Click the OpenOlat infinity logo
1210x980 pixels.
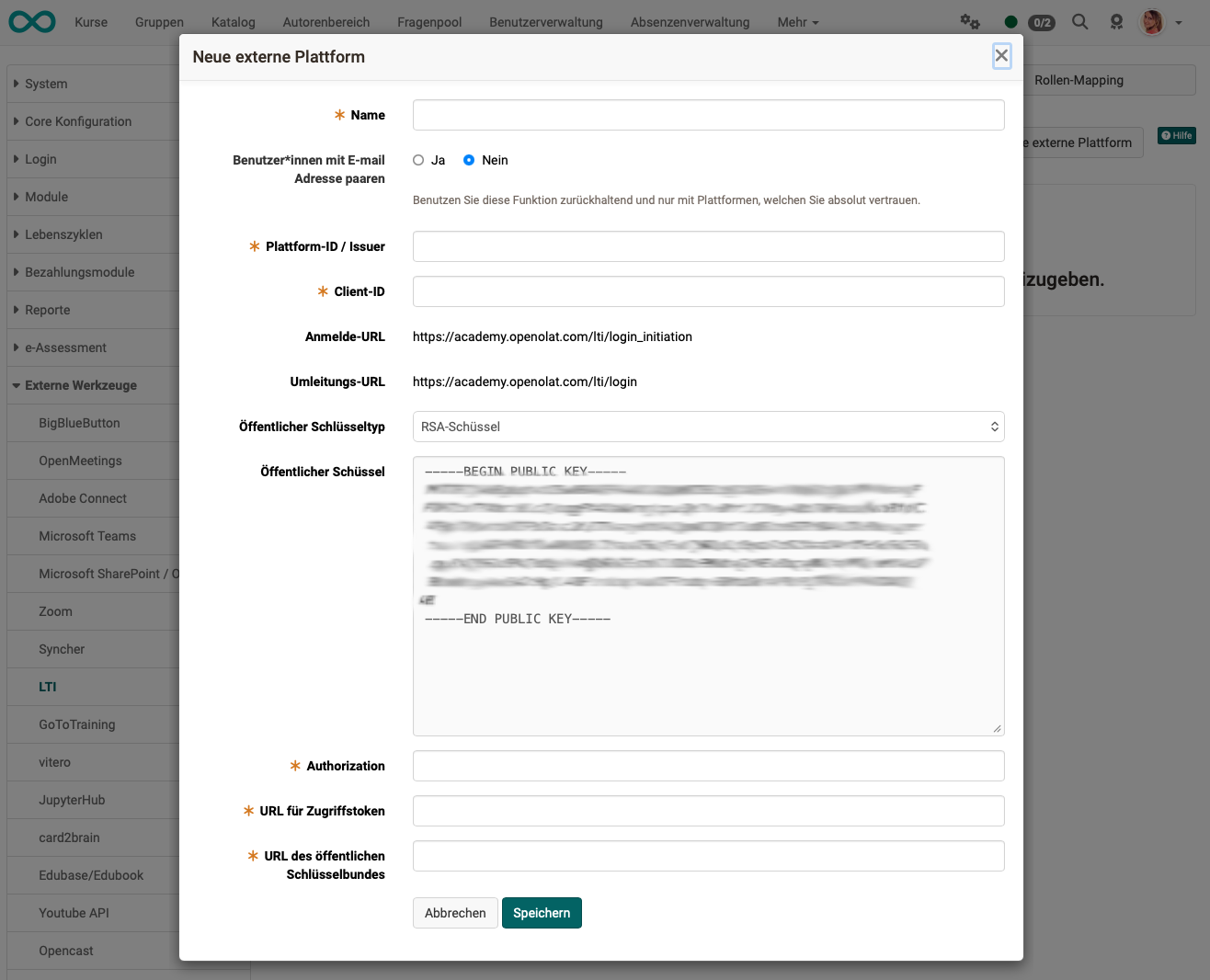31,21
